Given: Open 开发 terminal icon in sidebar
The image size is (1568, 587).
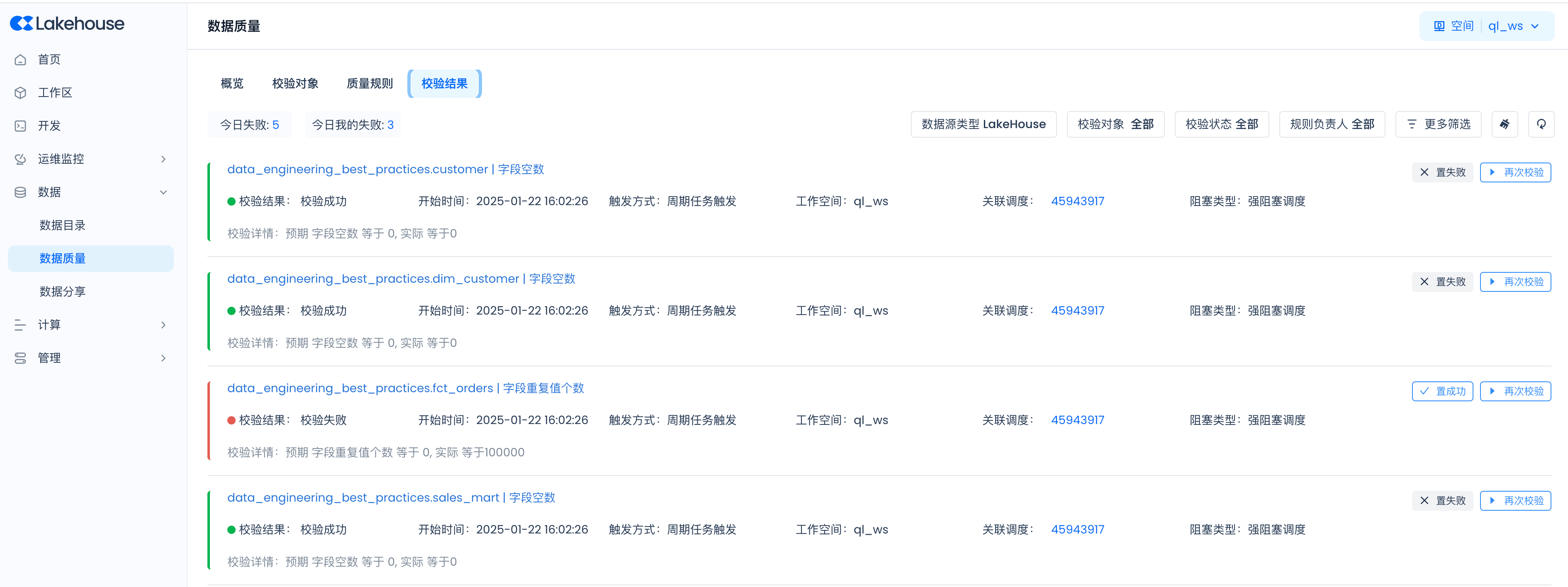Looking at the screenshot, I should coord(21,126).
